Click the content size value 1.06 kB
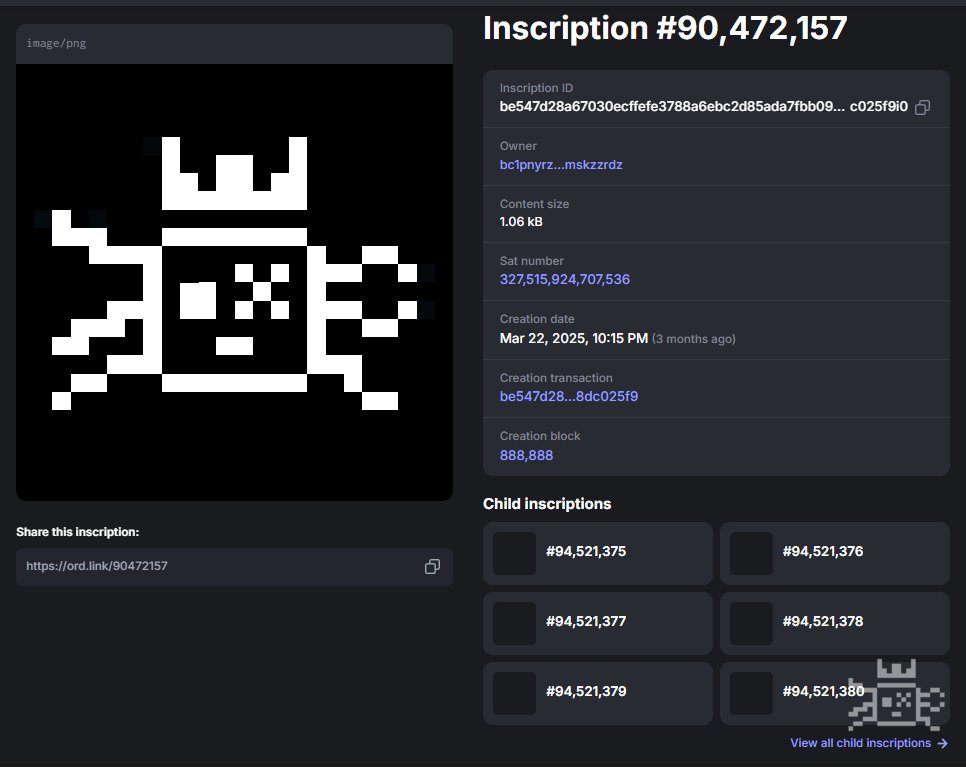 pyautogui.click(x=521, y=222)
